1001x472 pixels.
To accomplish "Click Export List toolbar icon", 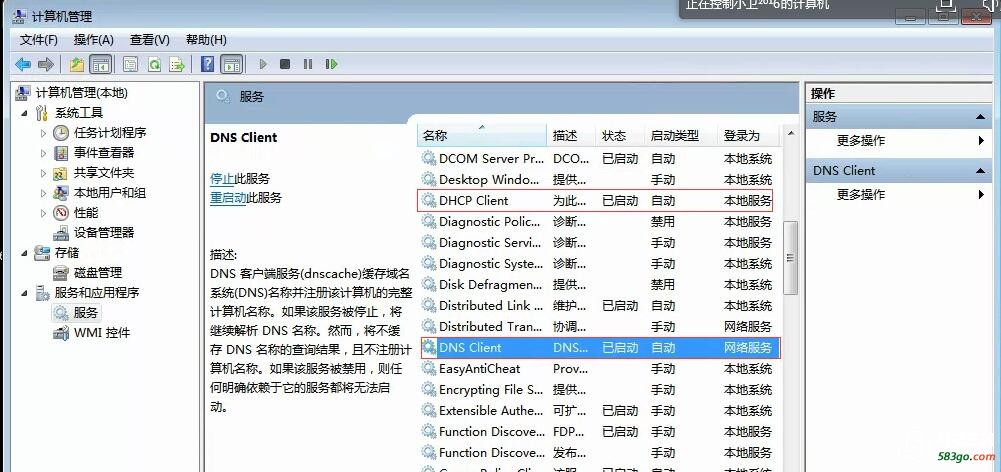I will pyautogui.click(x=177, y=64).
